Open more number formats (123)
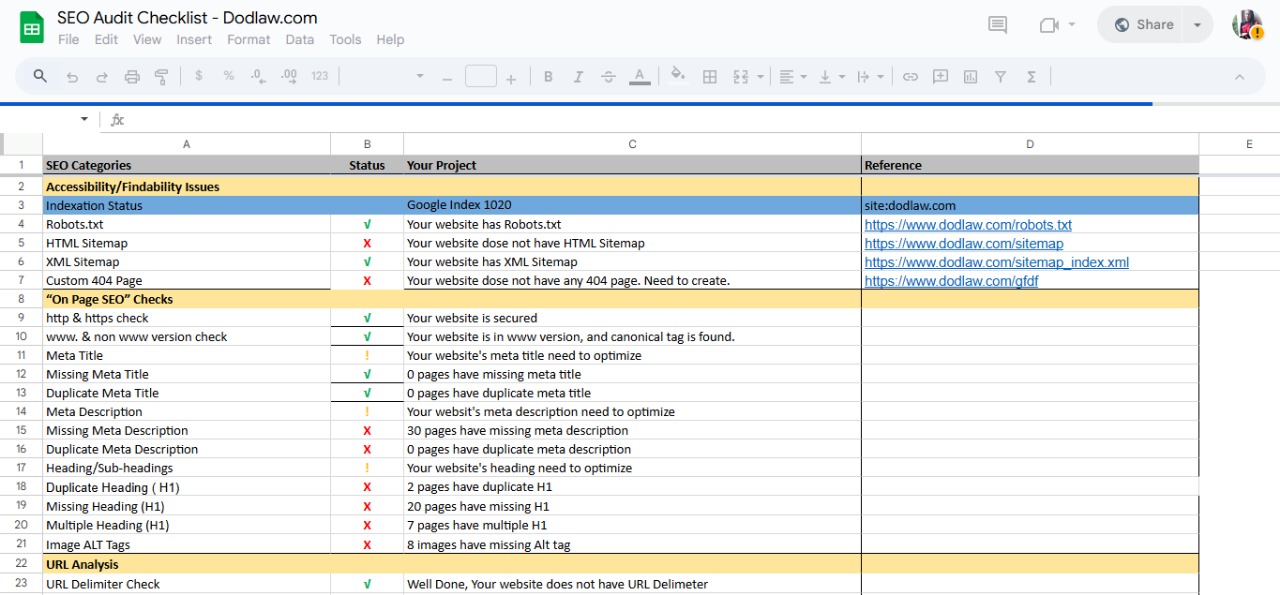The height and width of the screenshot is (595, 1280). click(x=320, y=76)
